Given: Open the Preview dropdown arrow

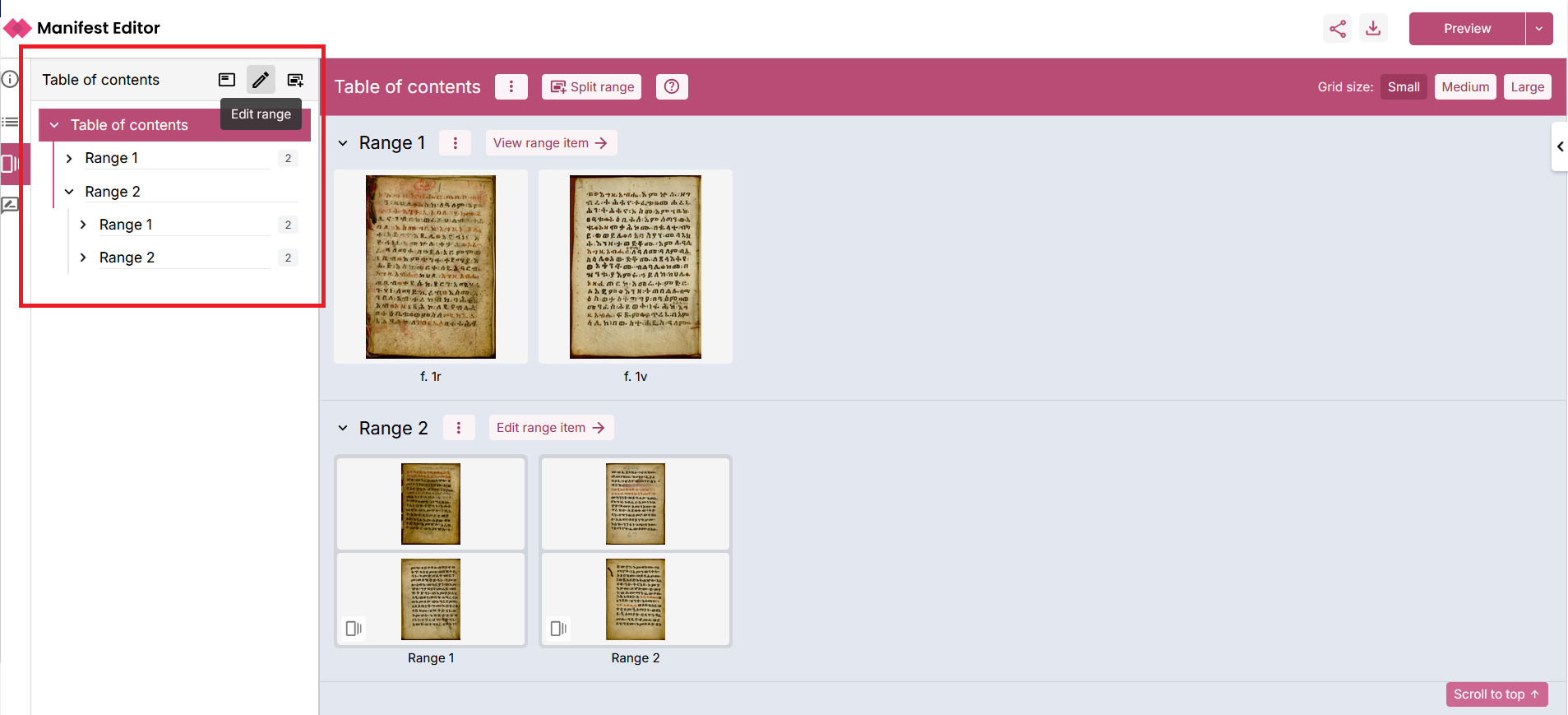Looking at the screenshot, I should 1539,29.
